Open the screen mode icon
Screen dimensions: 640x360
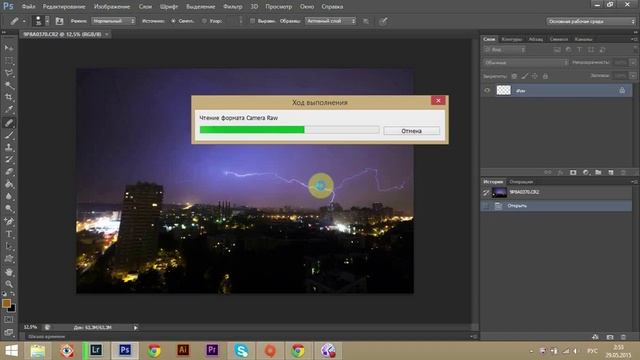pyautogui.click(x=9, y=332)
